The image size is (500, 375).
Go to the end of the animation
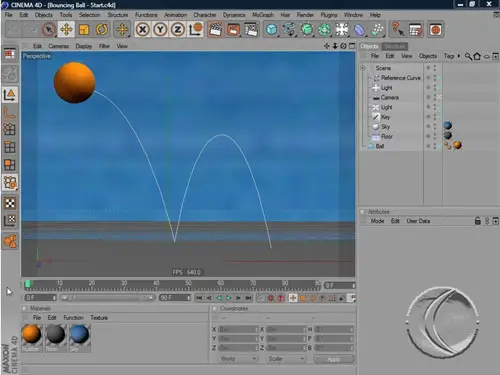248,298
